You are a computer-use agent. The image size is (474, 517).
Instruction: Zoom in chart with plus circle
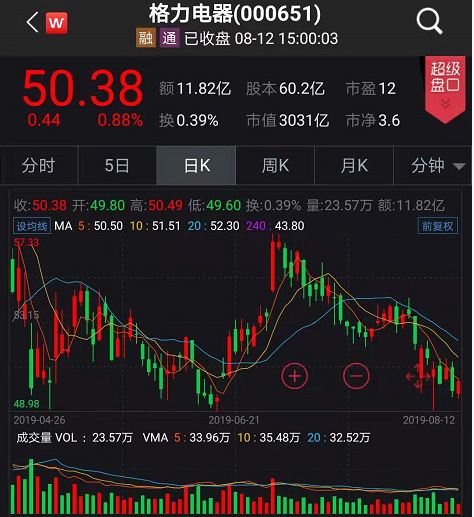pos(295,376)
